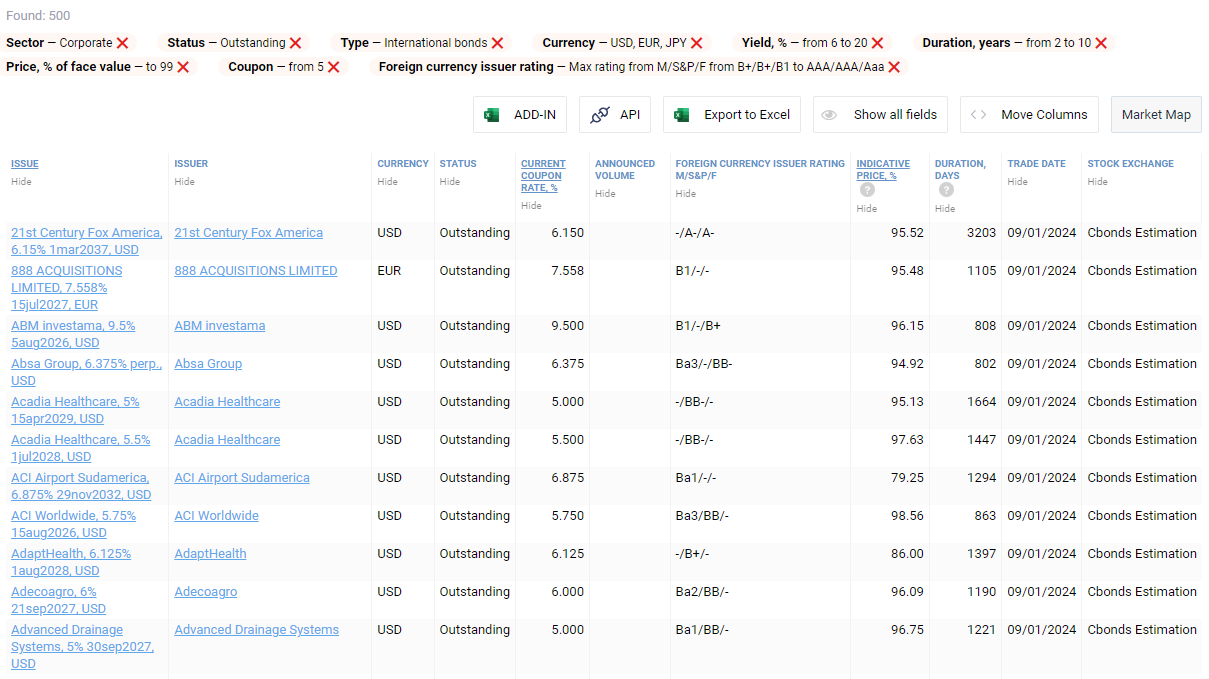Switch to Market Map view

(1156, 114)
